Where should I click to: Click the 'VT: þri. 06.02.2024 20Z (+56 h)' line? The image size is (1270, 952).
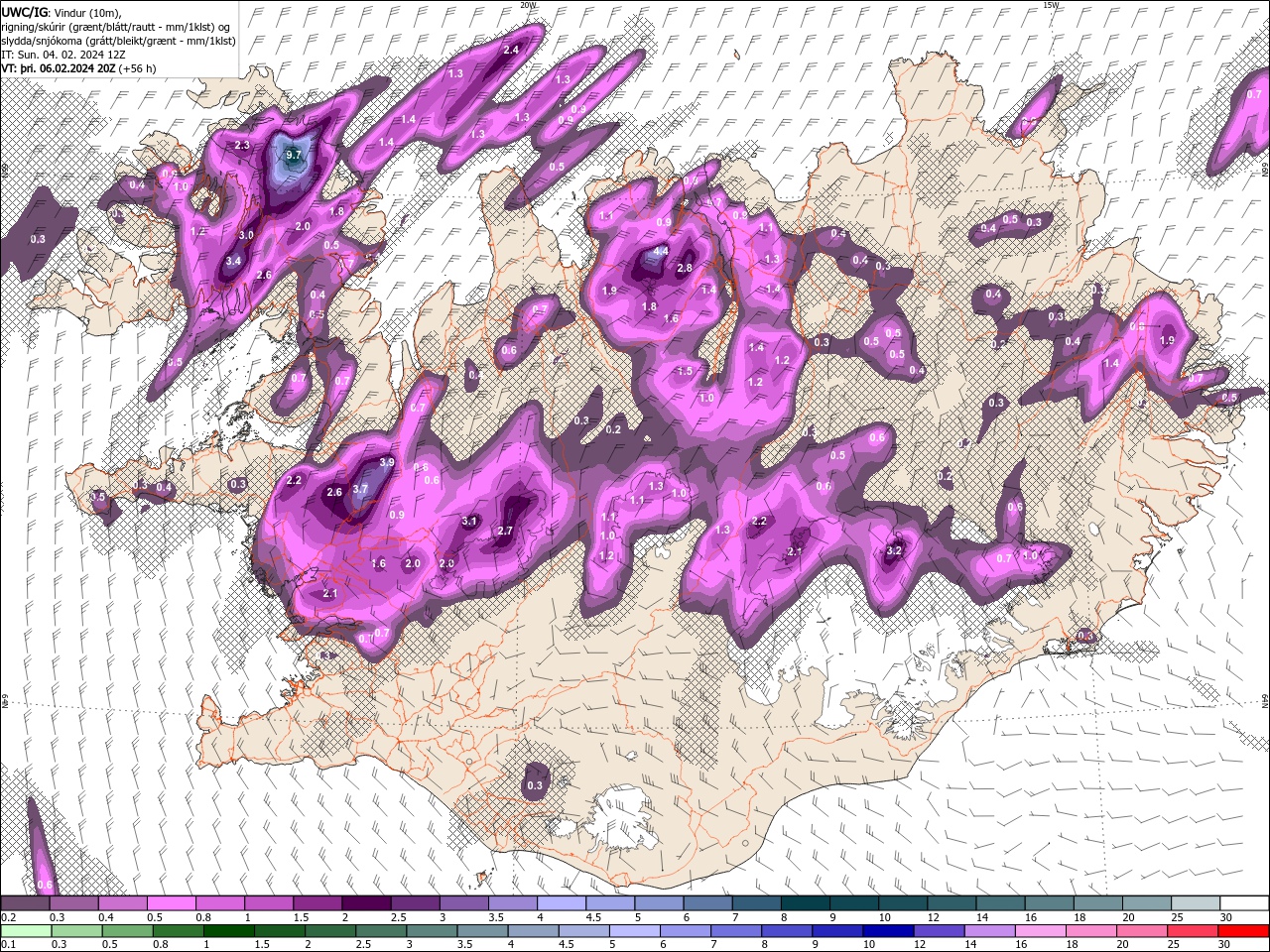point(78,67)
